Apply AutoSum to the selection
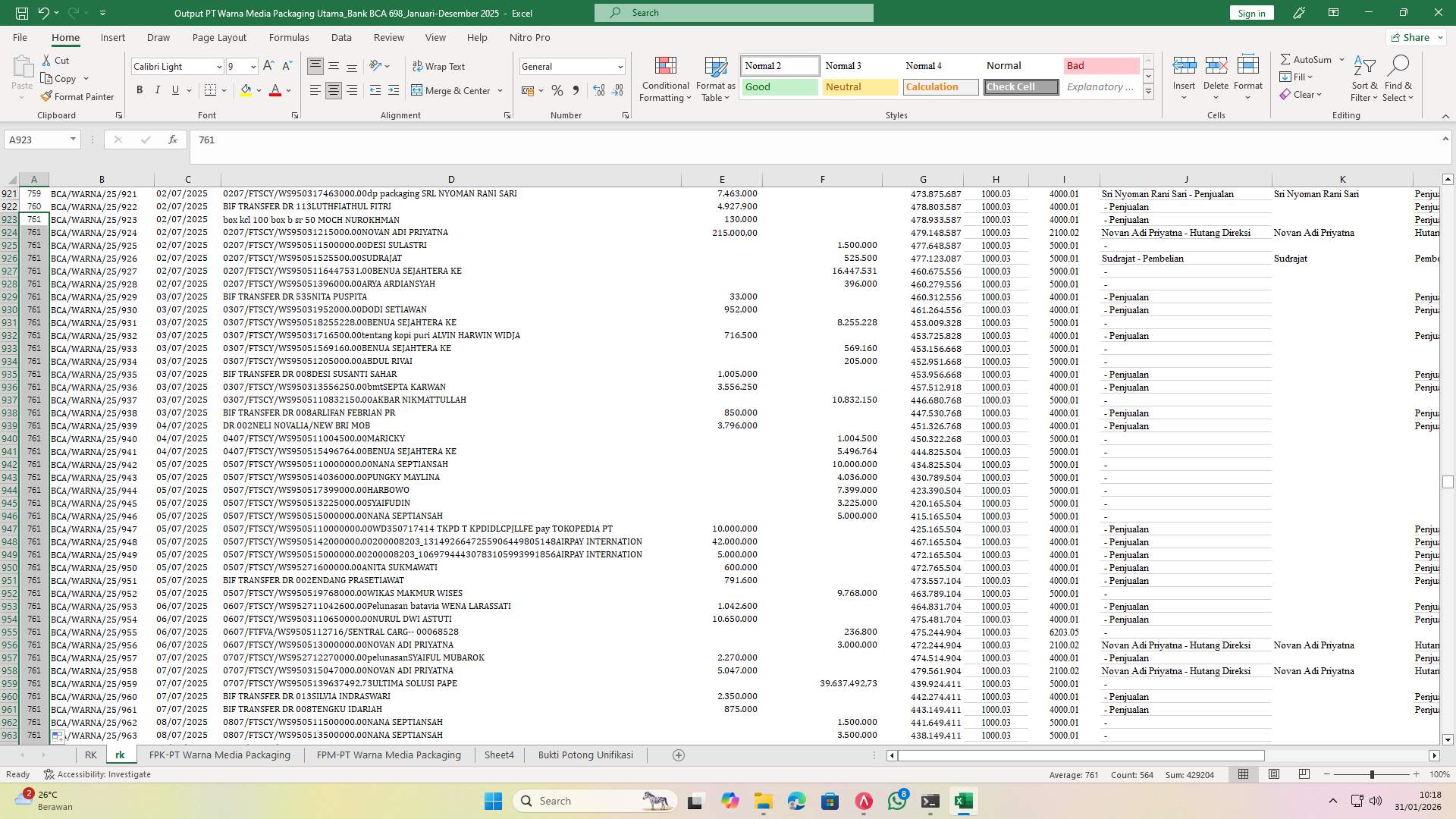Image resolution: width=1456 pixels, height=819 pixels. (x=1306, y=58)
